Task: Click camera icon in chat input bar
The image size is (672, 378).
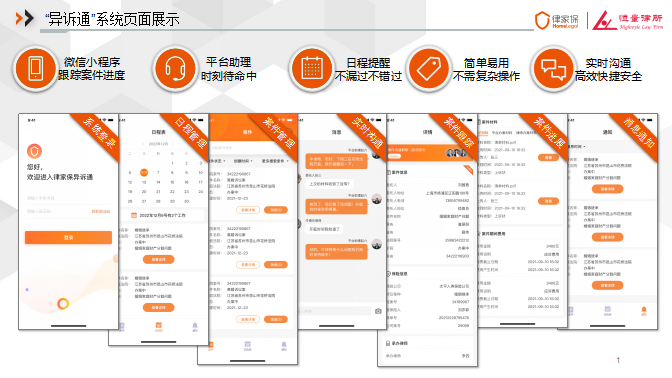Action: click(378, 311)
